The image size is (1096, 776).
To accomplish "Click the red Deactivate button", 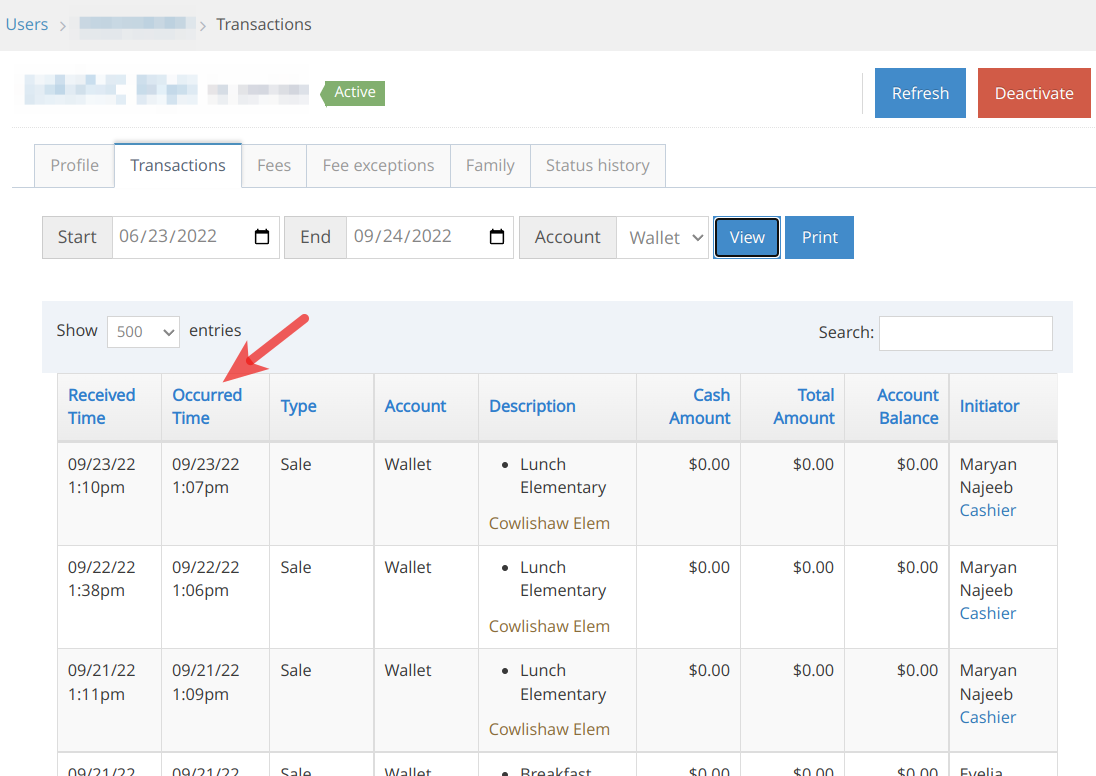I will [x=1034, y=93].
